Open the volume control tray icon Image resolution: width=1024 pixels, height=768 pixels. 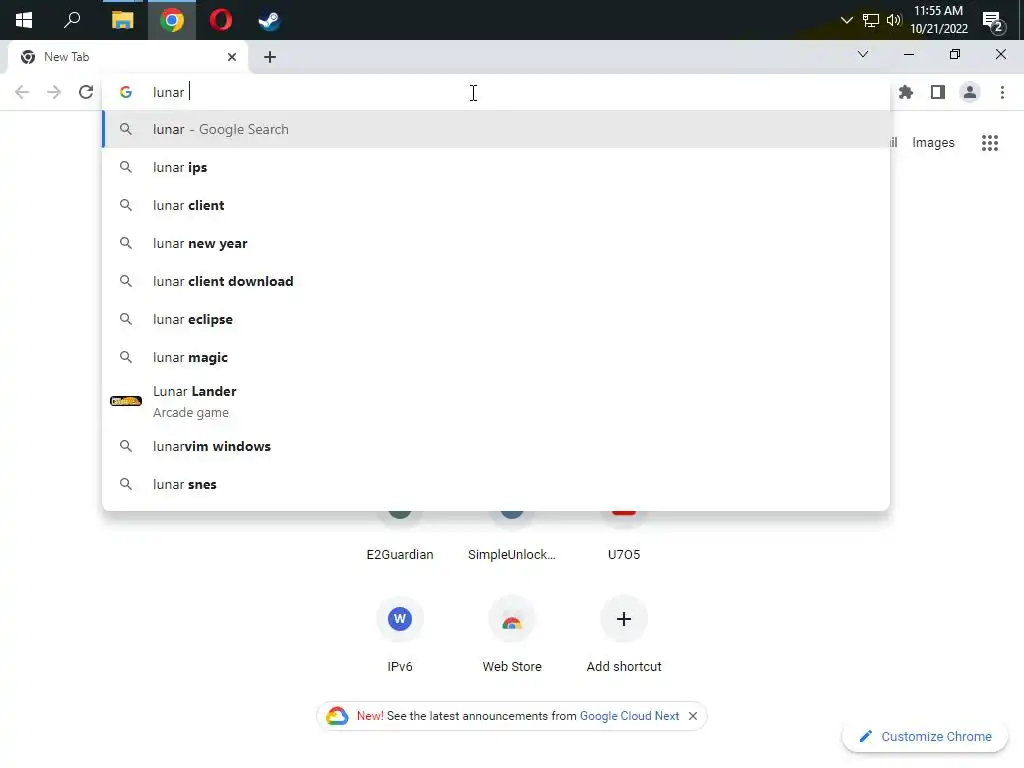[x=894, y=20]
